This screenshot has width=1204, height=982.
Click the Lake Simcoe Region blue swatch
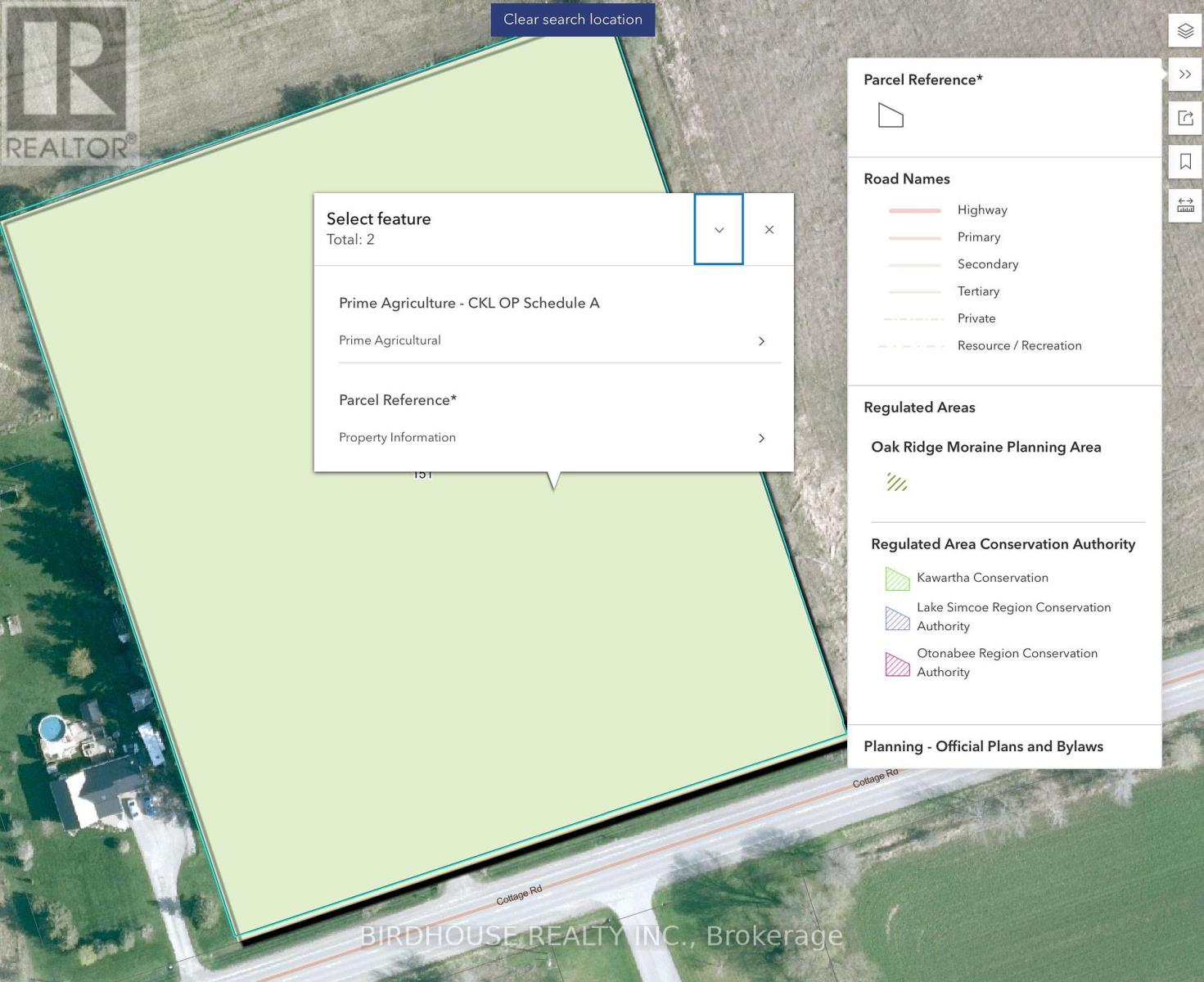pyautogui.click(x=897, y=618)
